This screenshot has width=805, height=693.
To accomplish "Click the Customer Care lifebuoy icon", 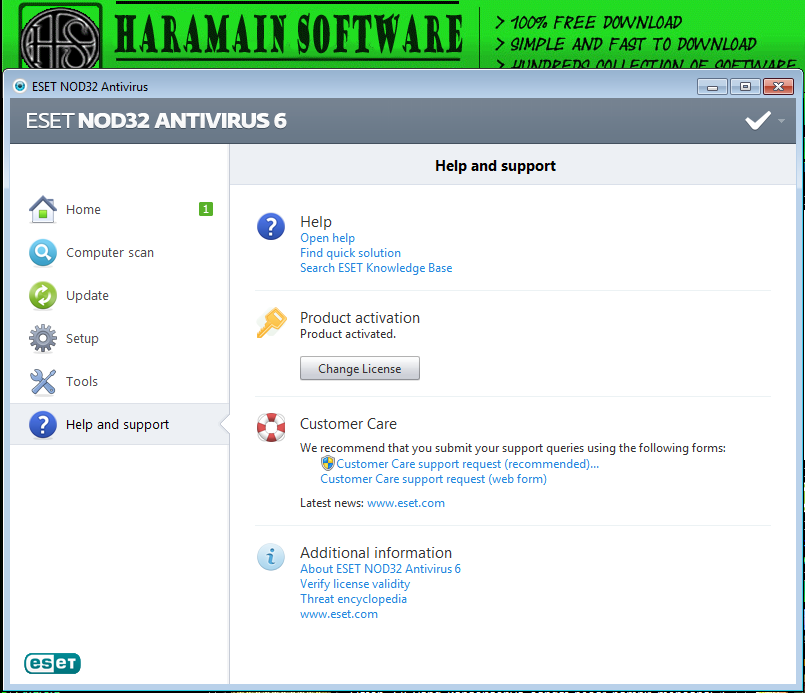I will pos(271,427).
